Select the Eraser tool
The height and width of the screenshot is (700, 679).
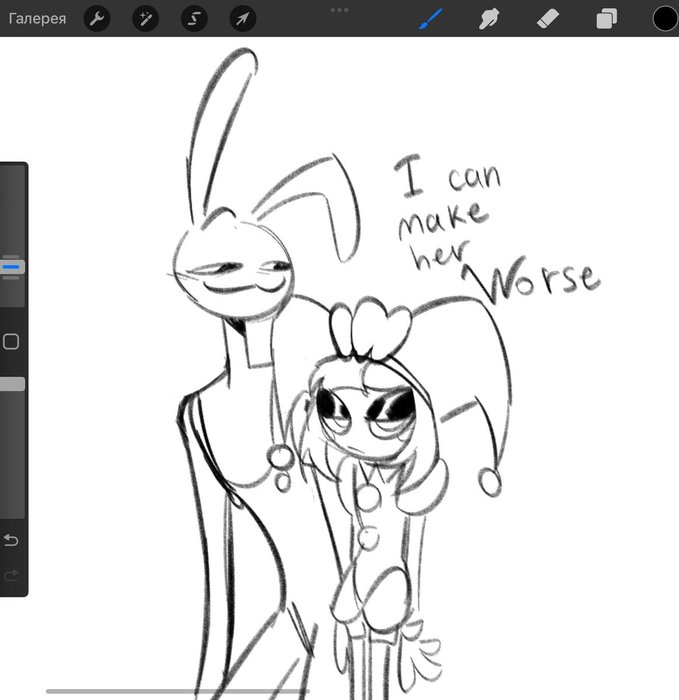pos(548,19)
